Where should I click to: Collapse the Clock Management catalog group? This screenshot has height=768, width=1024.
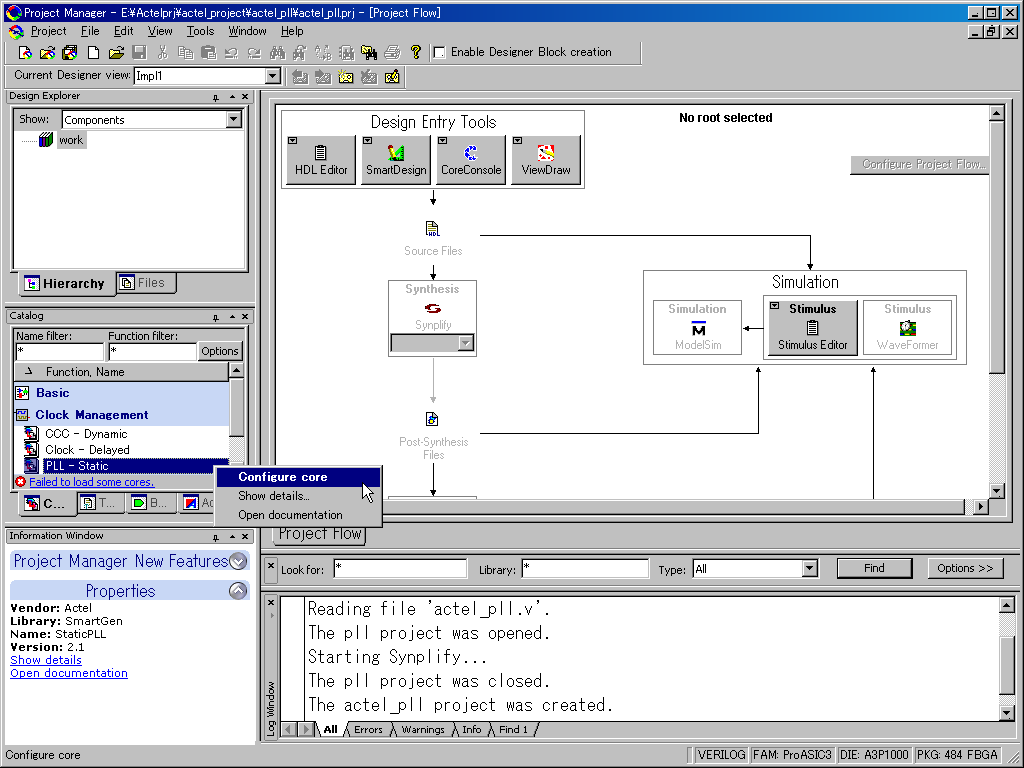pos(22,415)
